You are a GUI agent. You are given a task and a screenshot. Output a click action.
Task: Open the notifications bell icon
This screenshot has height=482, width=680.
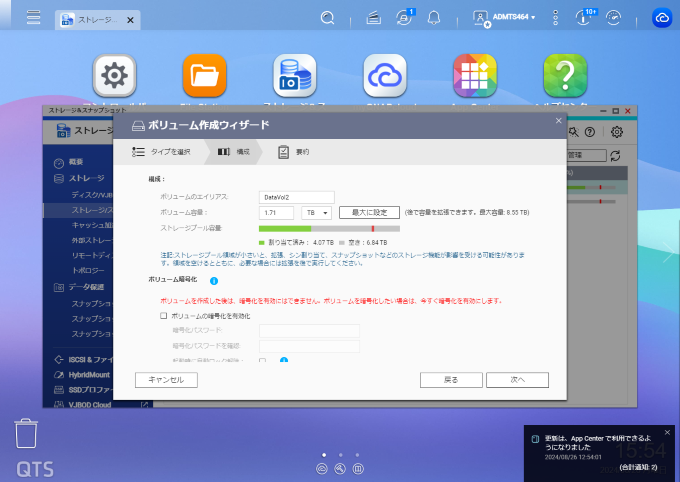click(434, 18)
